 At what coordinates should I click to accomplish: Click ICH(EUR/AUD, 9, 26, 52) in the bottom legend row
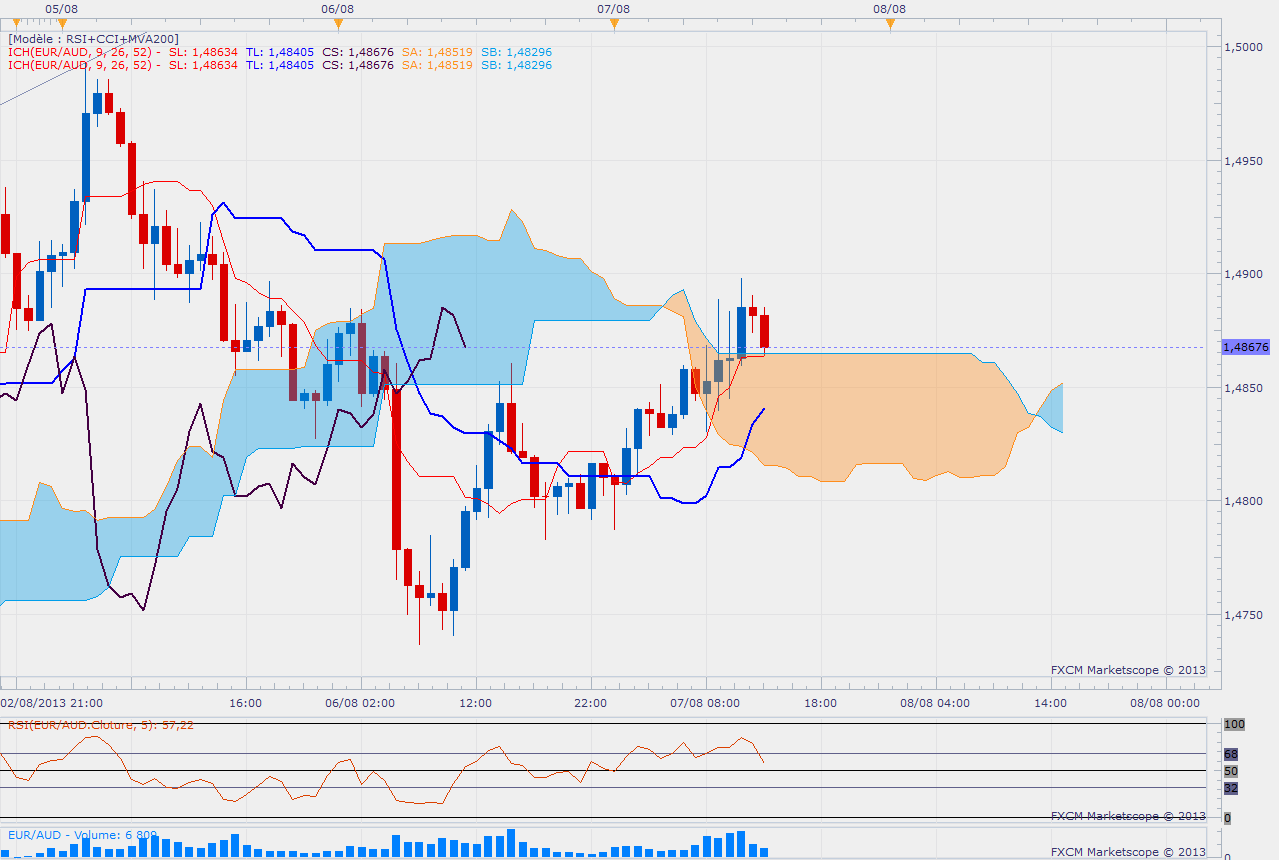[x=80, y=65]
